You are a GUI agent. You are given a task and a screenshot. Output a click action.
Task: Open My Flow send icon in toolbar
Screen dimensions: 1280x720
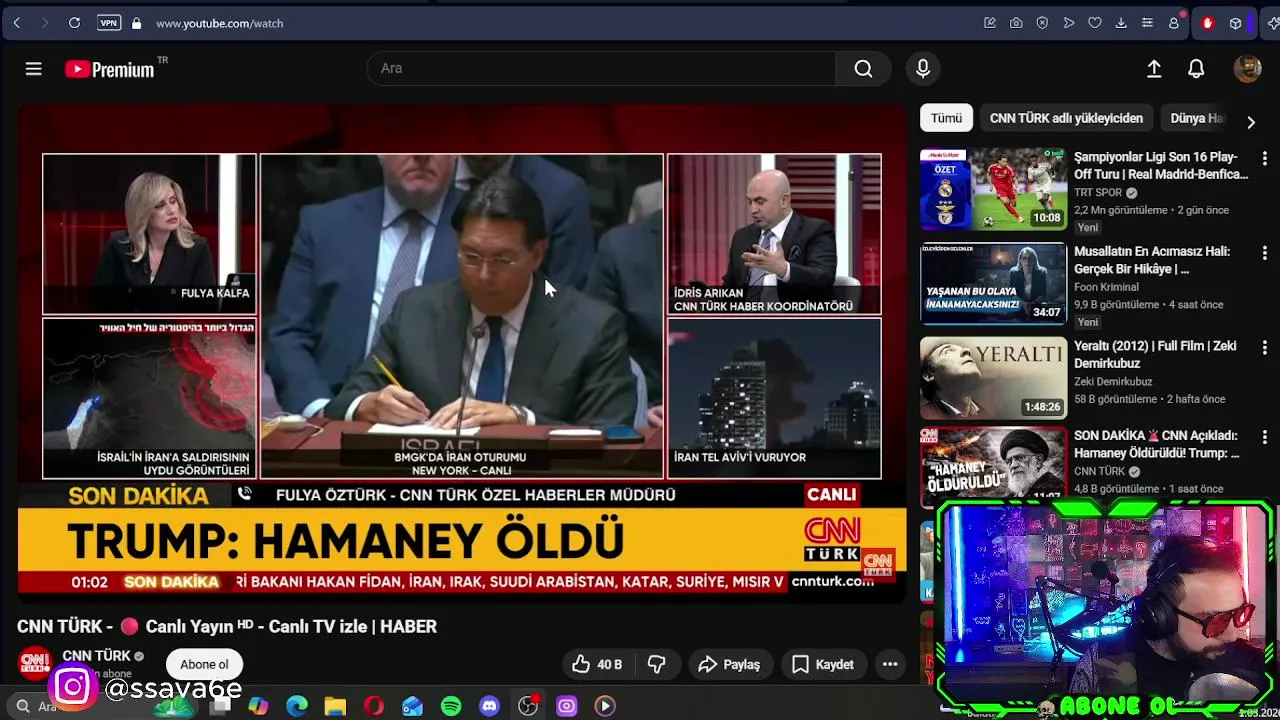pyautogui.click(x=1069, y=23)
